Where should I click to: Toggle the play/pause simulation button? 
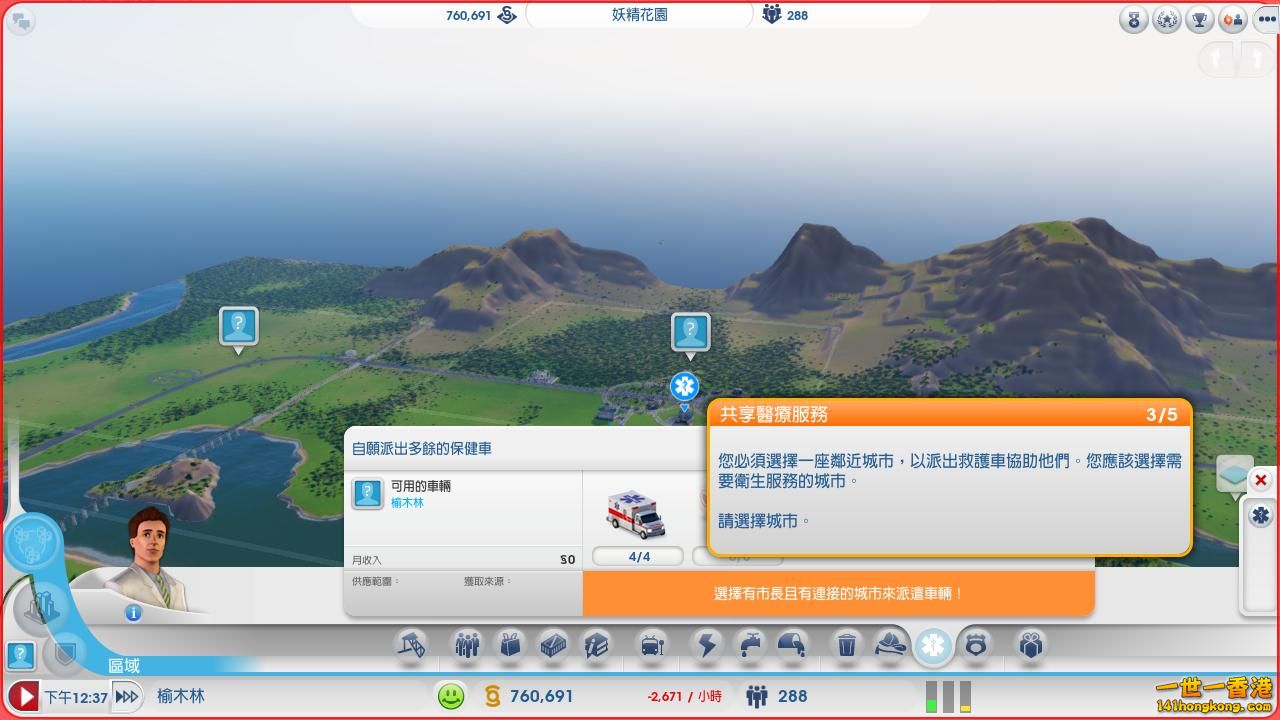pos(24,696)
